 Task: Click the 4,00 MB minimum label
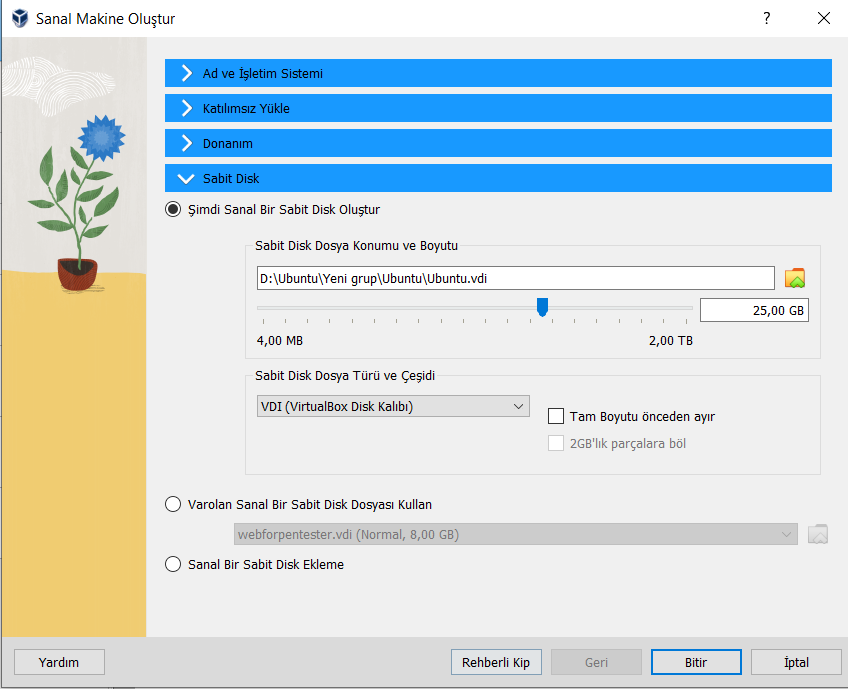tap(280, 341)
